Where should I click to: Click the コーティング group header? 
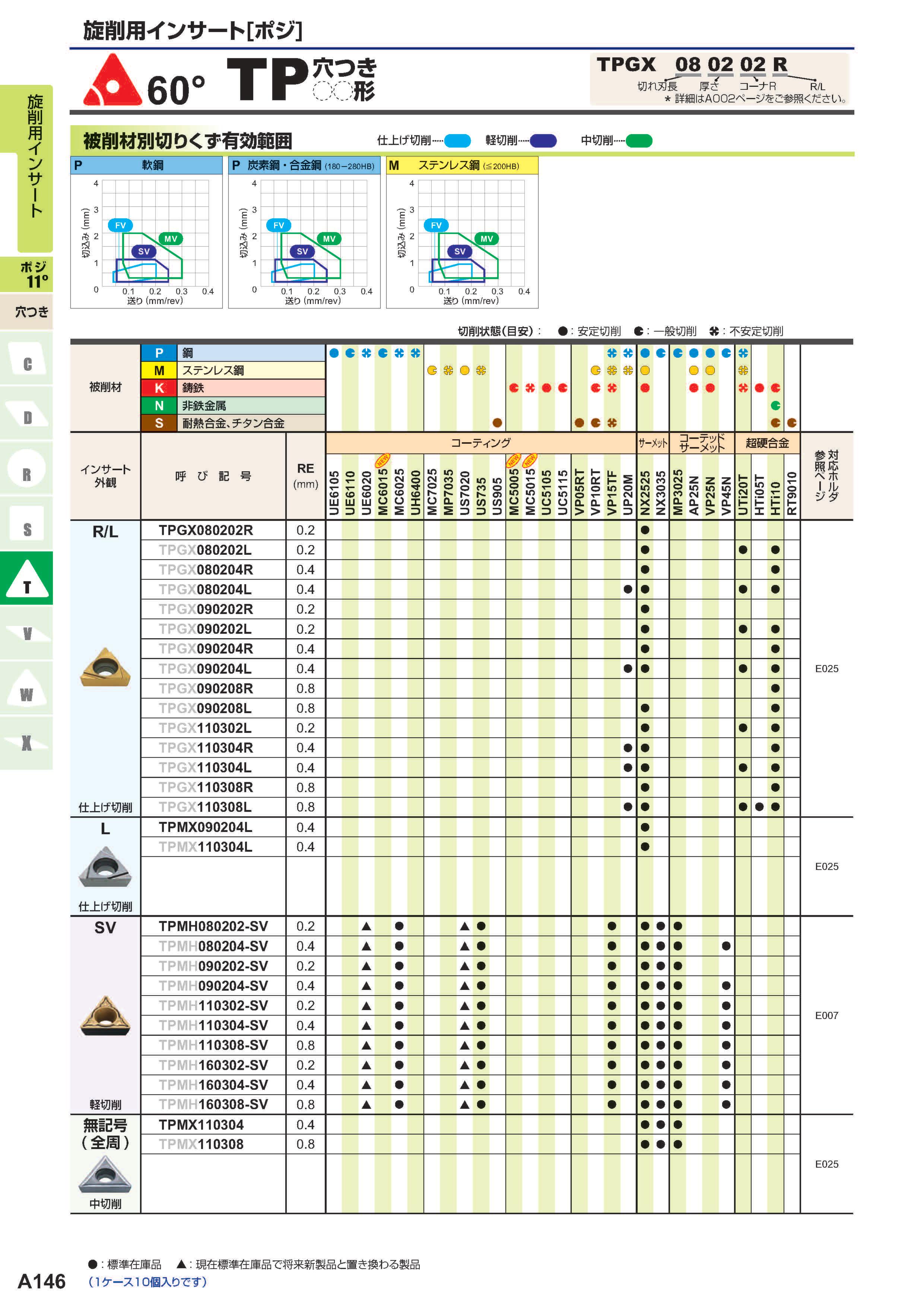pos(481,443)
